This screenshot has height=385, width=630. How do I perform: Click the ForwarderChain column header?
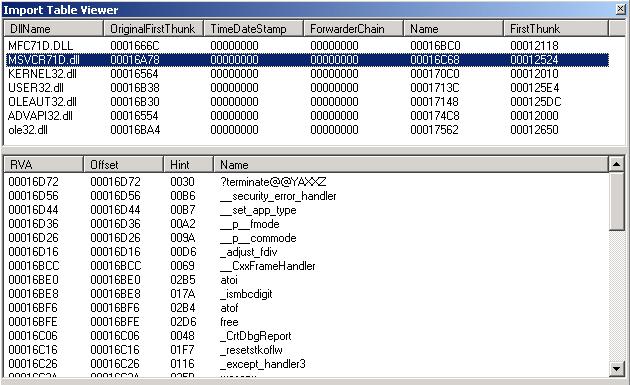point(354,29)
